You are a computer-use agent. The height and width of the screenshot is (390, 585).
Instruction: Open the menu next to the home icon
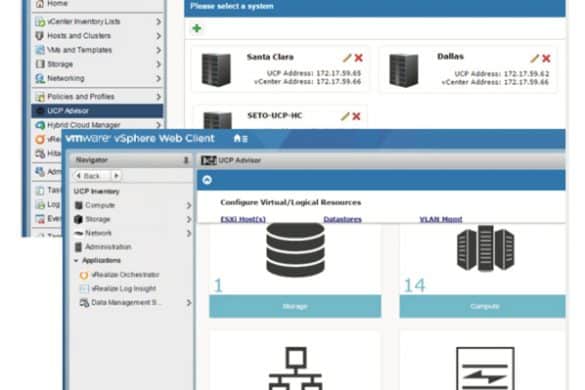(x=245, y=139)
